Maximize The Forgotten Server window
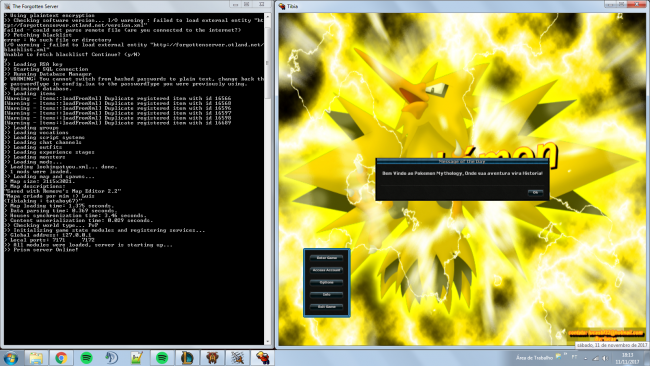This screenshot has width=650, height=366. 247,4
